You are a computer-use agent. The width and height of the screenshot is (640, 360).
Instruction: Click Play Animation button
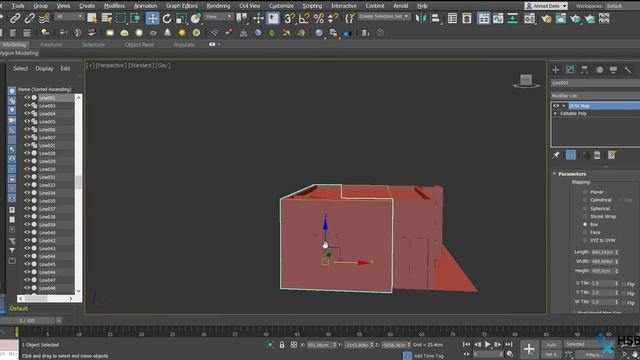tap(487, 345)
